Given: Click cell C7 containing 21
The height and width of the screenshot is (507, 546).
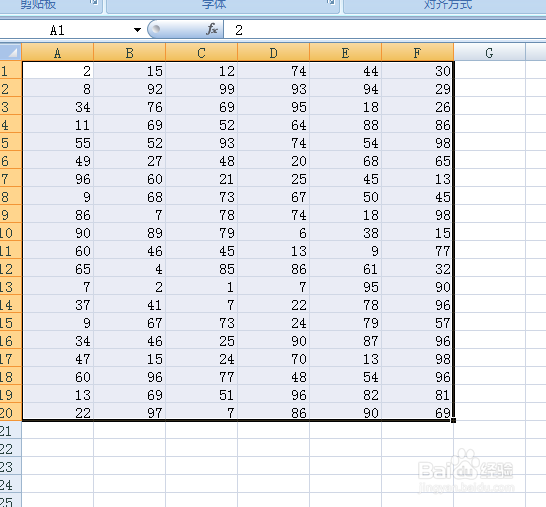Looking at the screenshot, I should pos(202,179).
